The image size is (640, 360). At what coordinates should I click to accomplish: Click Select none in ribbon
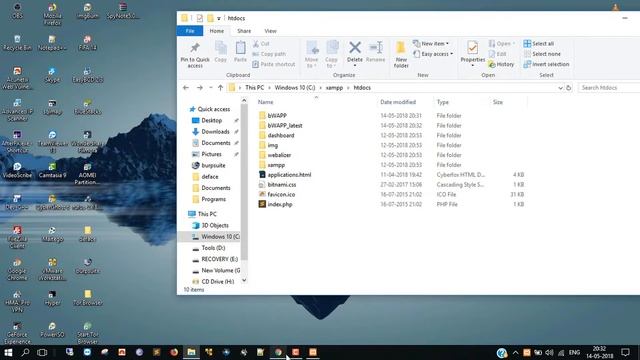(542, 54)
